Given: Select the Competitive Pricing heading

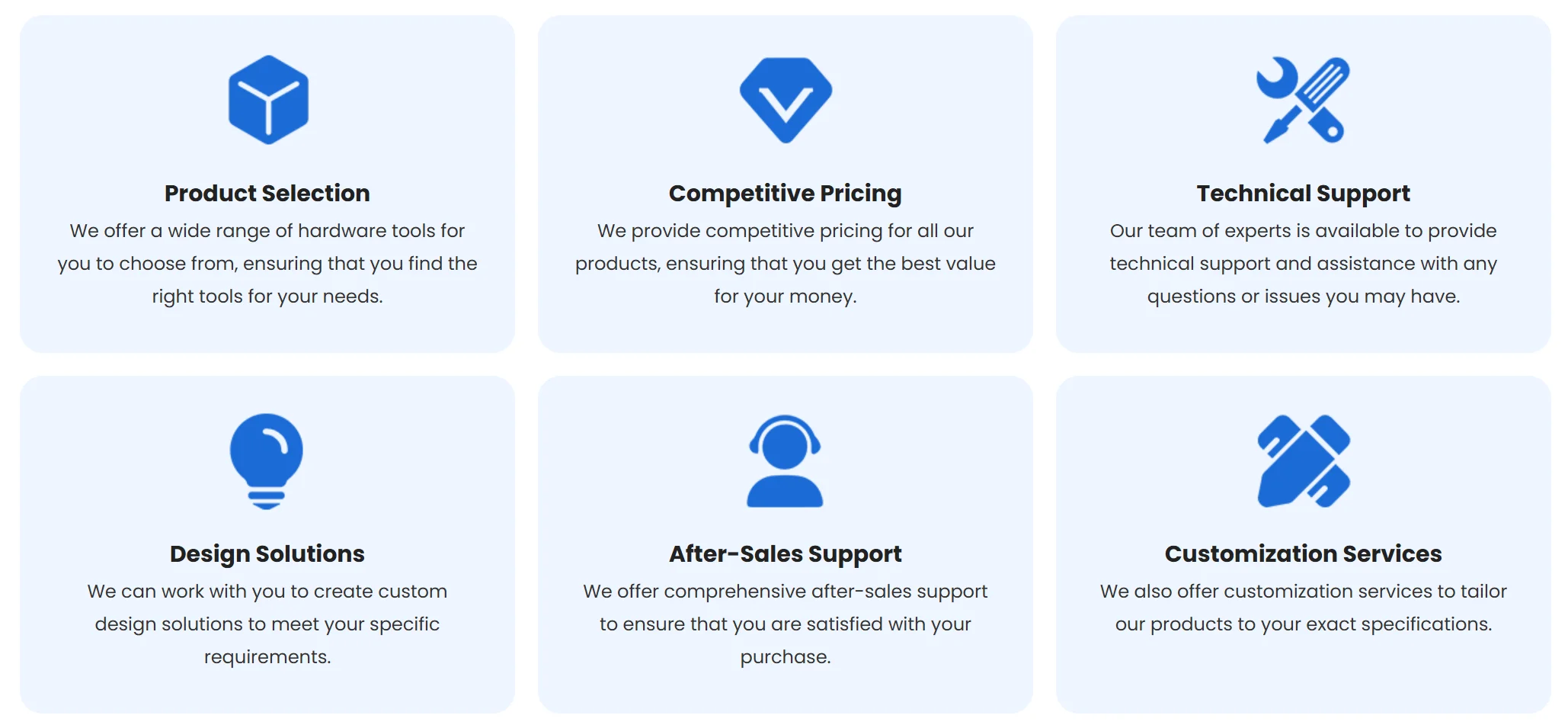Looking at the screenshot, I should [x=785, y=194].
